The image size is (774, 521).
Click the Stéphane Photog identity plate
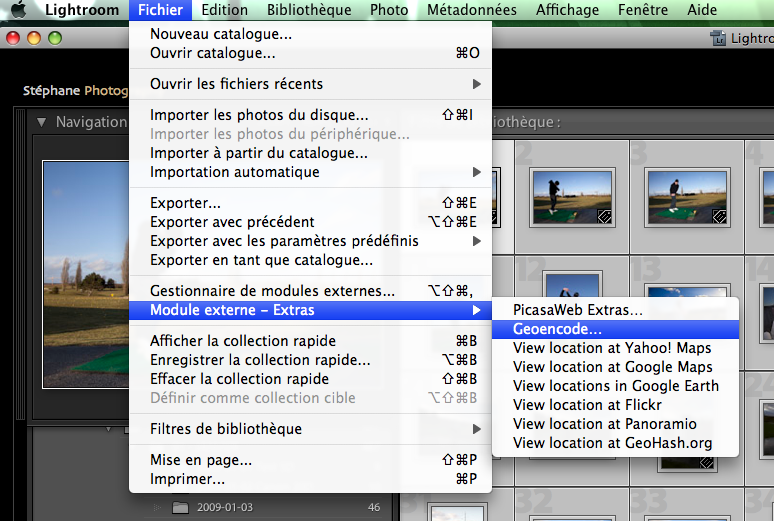coord(76,90)
